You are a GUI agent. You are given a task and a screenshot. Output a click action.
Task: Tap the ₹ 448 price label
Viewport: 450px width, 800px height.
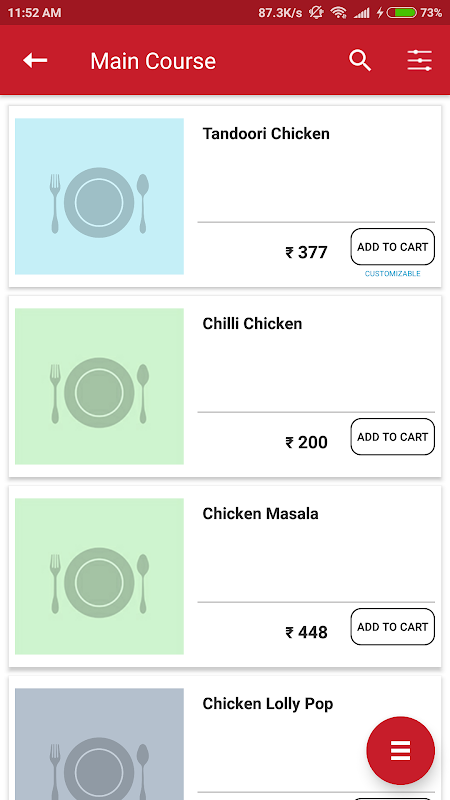click(x=306, y=633)
